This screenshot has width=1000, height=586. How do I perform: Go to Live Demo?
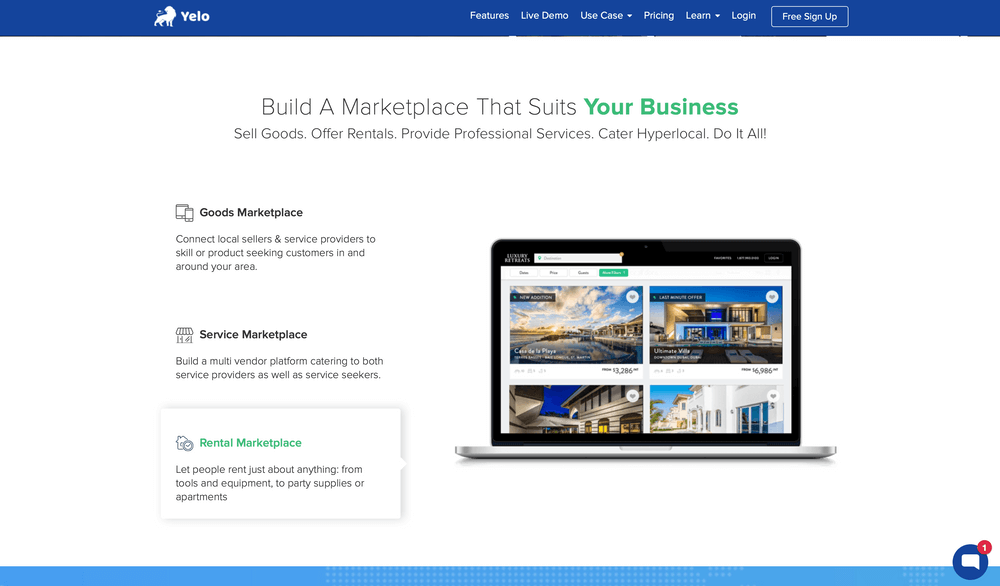pos(544,15)
